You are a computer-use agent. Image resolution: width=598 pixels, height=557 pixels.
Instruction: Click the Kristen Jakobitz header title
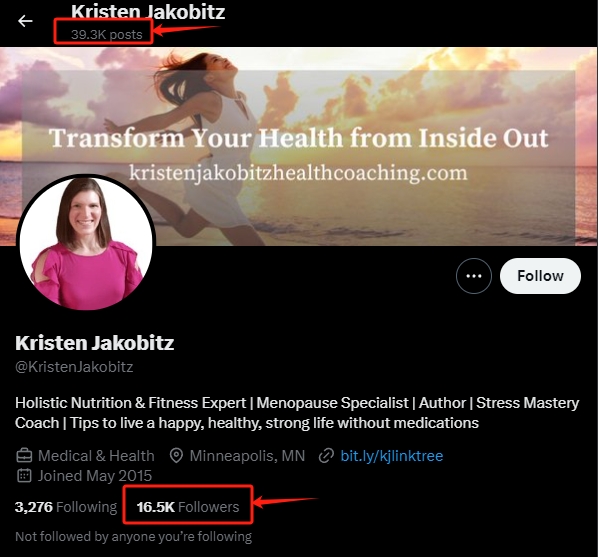[x=148, y=12]
